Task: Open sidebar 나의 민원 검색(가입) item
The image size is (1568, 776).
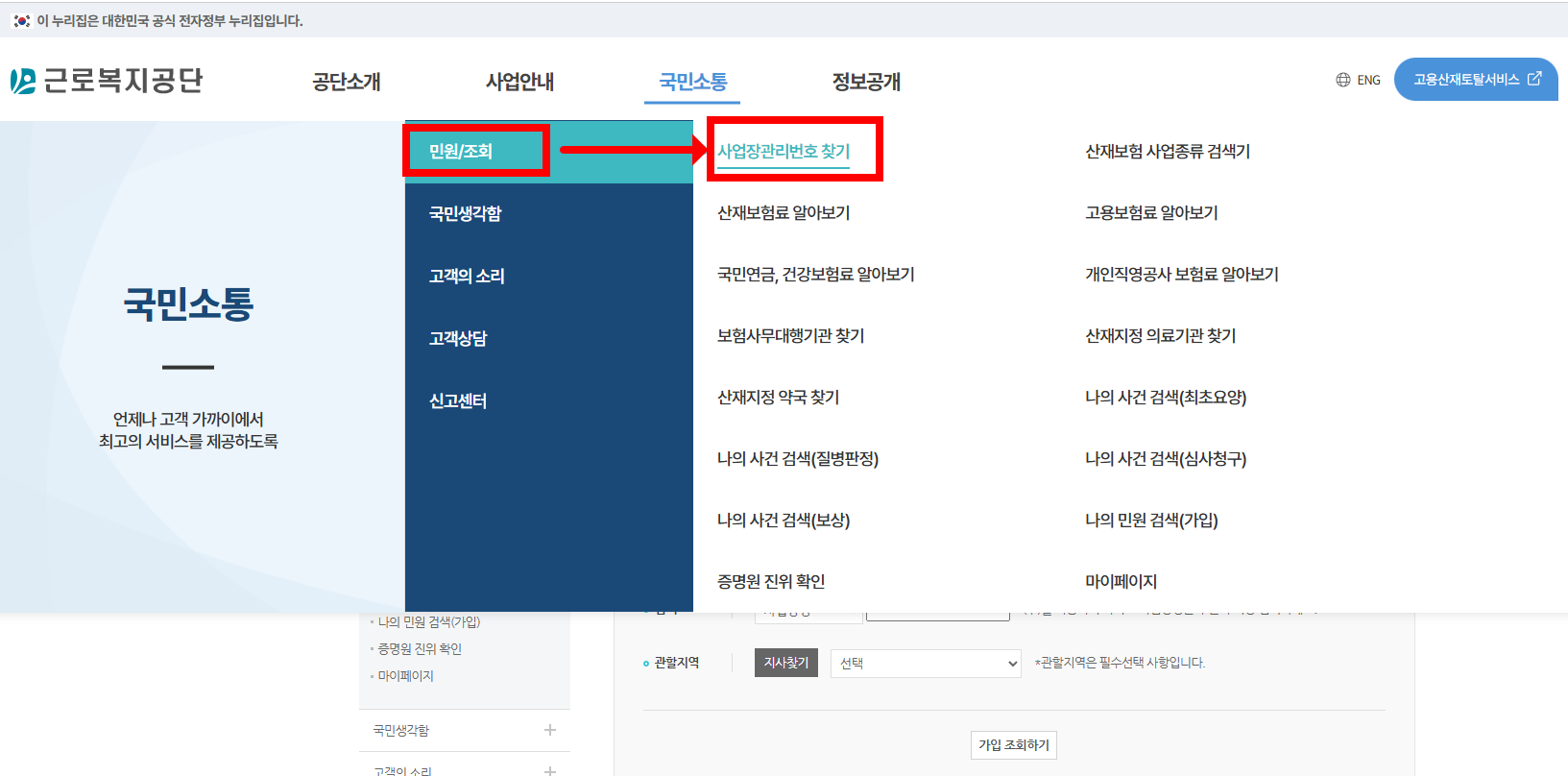Action: 429,621
